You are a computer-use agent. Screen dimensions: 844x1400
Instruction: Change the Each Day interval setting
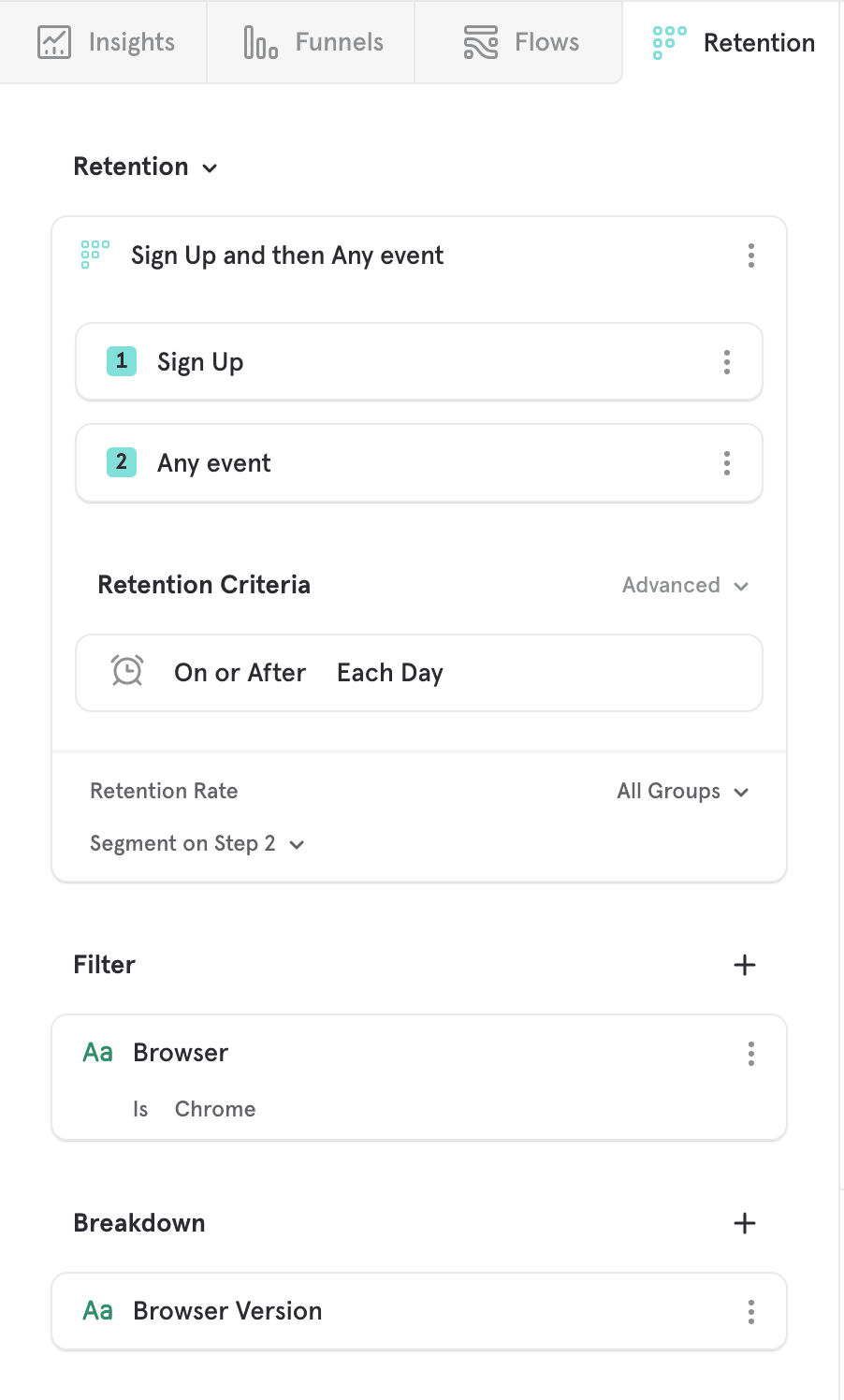[x=389, y=673]
